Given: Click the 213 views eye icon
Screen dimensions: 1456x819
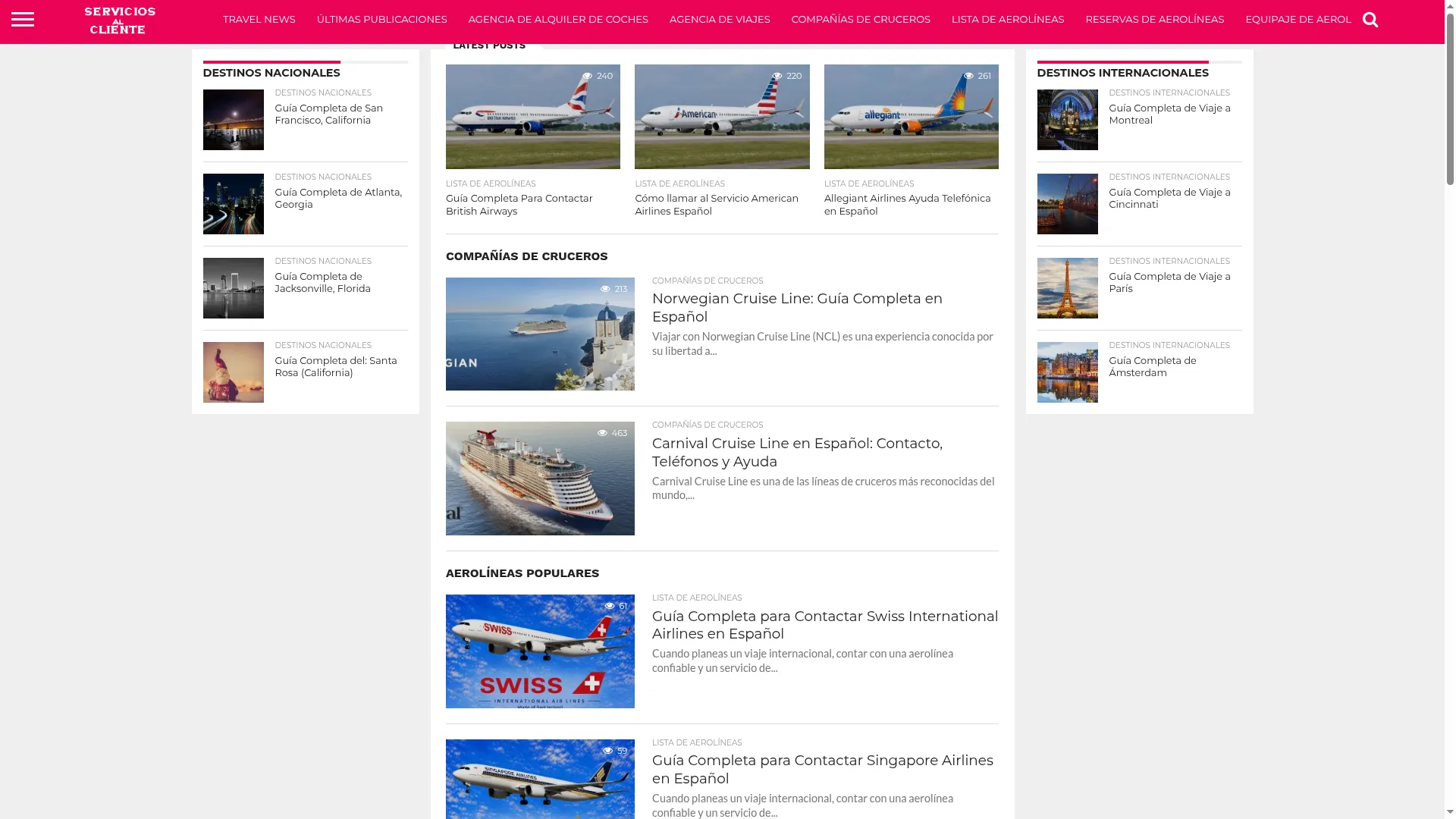Looking at the screenshot, I should (605, 289).
